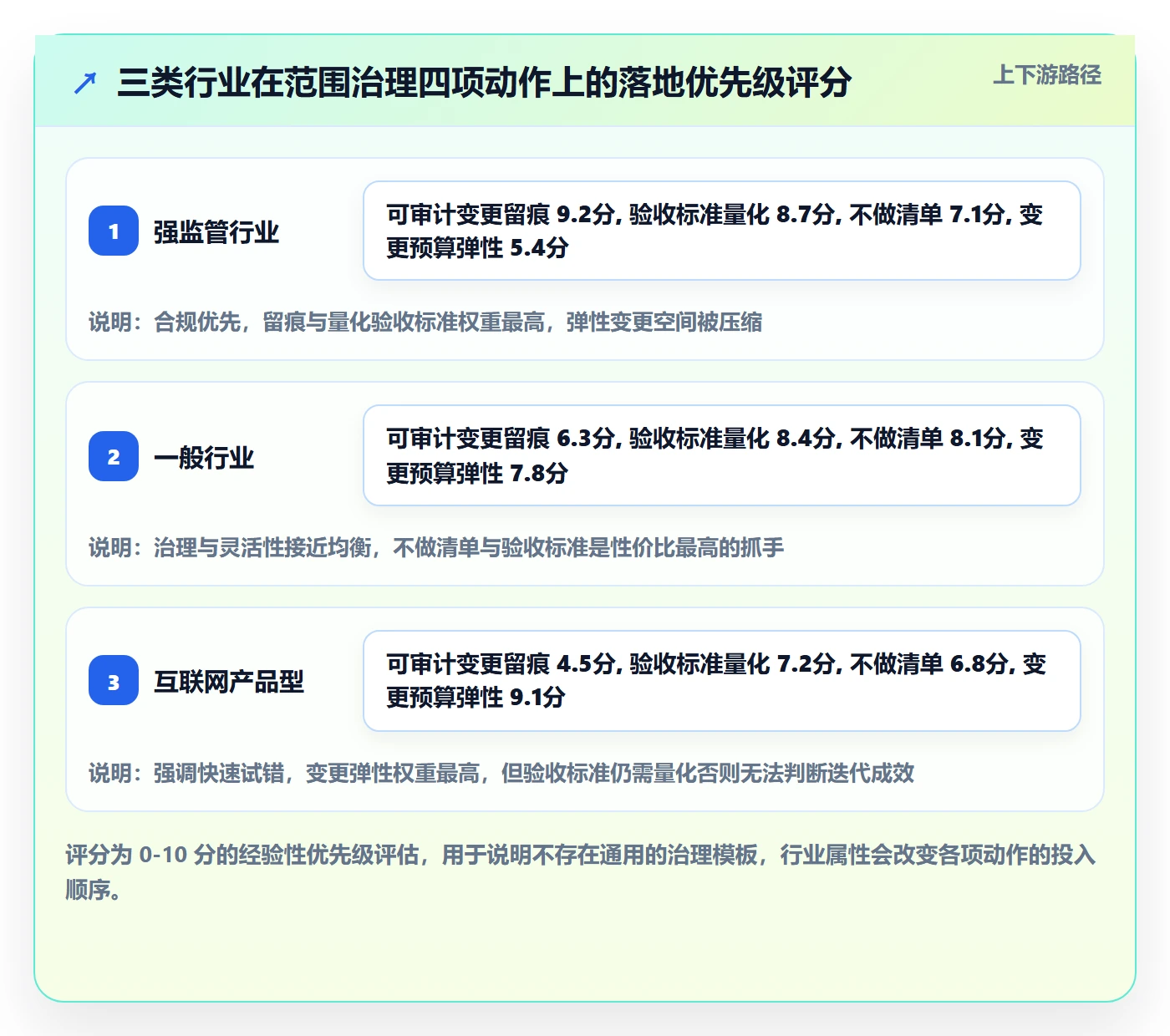Click the arrow icon beside the title

pyautogui.click(x=85, y=84)
